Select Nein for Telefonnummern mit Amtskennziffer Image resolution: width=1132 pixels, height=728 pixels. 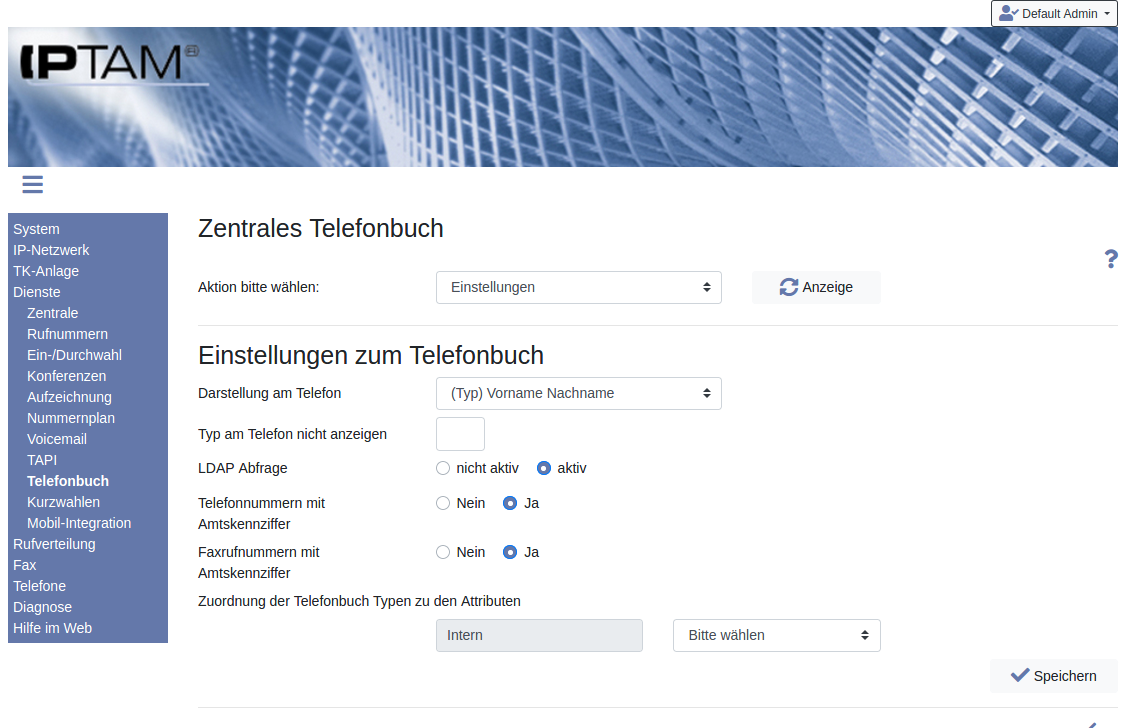(444, 503)
